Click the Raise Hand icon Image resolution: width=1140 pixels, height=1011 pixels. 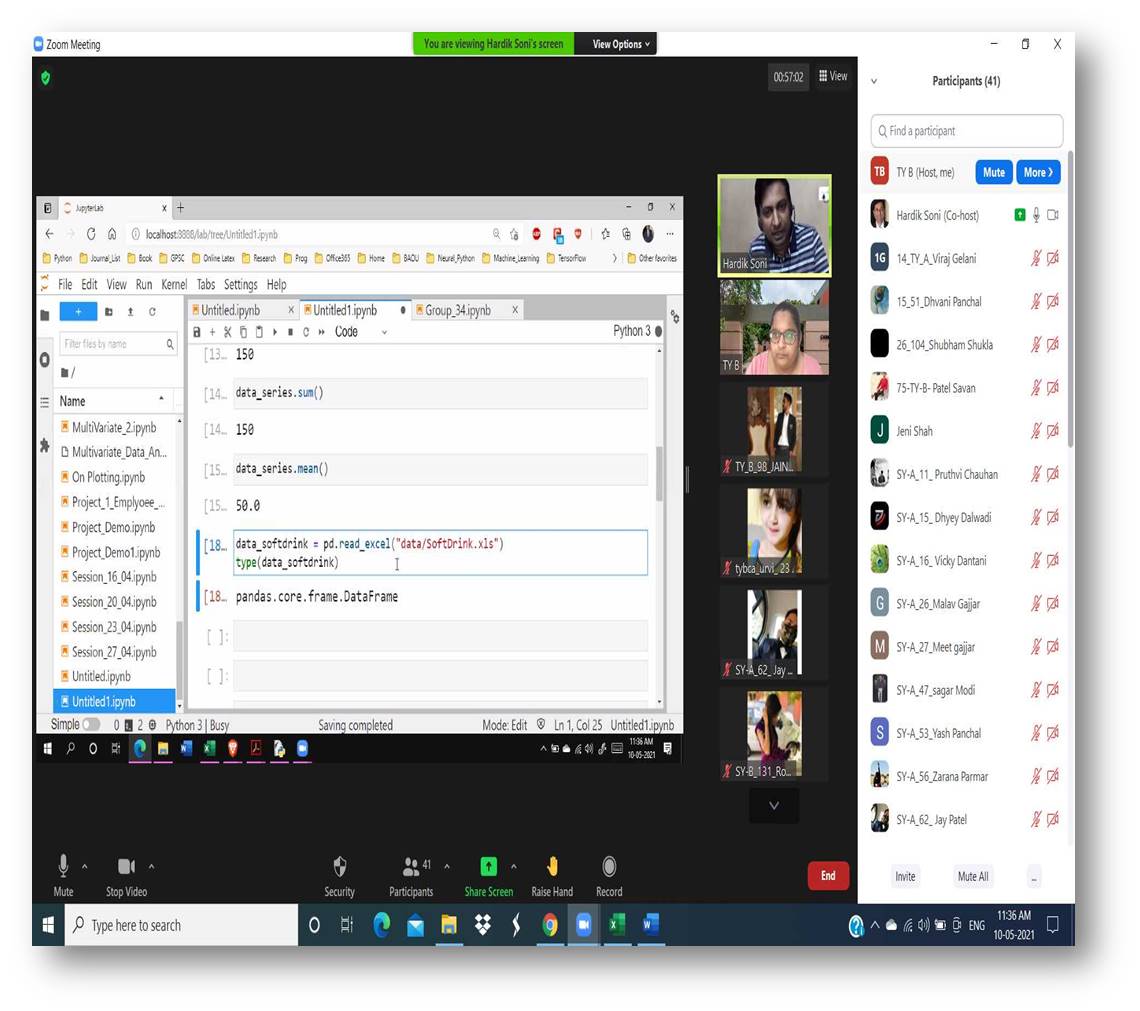[x=552, y=866]
